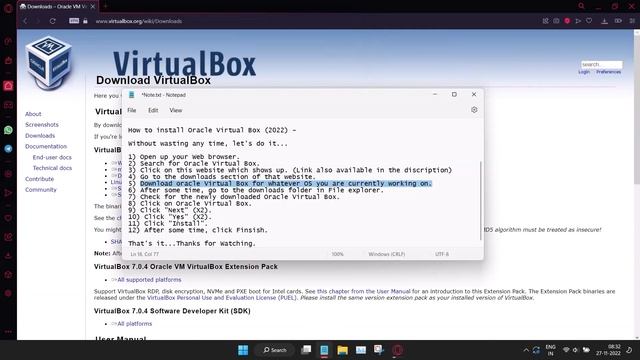The width and height of the screenshot is (640, 360).
Task: Open sidebar three-dots more options
Action: pos(8,332)
